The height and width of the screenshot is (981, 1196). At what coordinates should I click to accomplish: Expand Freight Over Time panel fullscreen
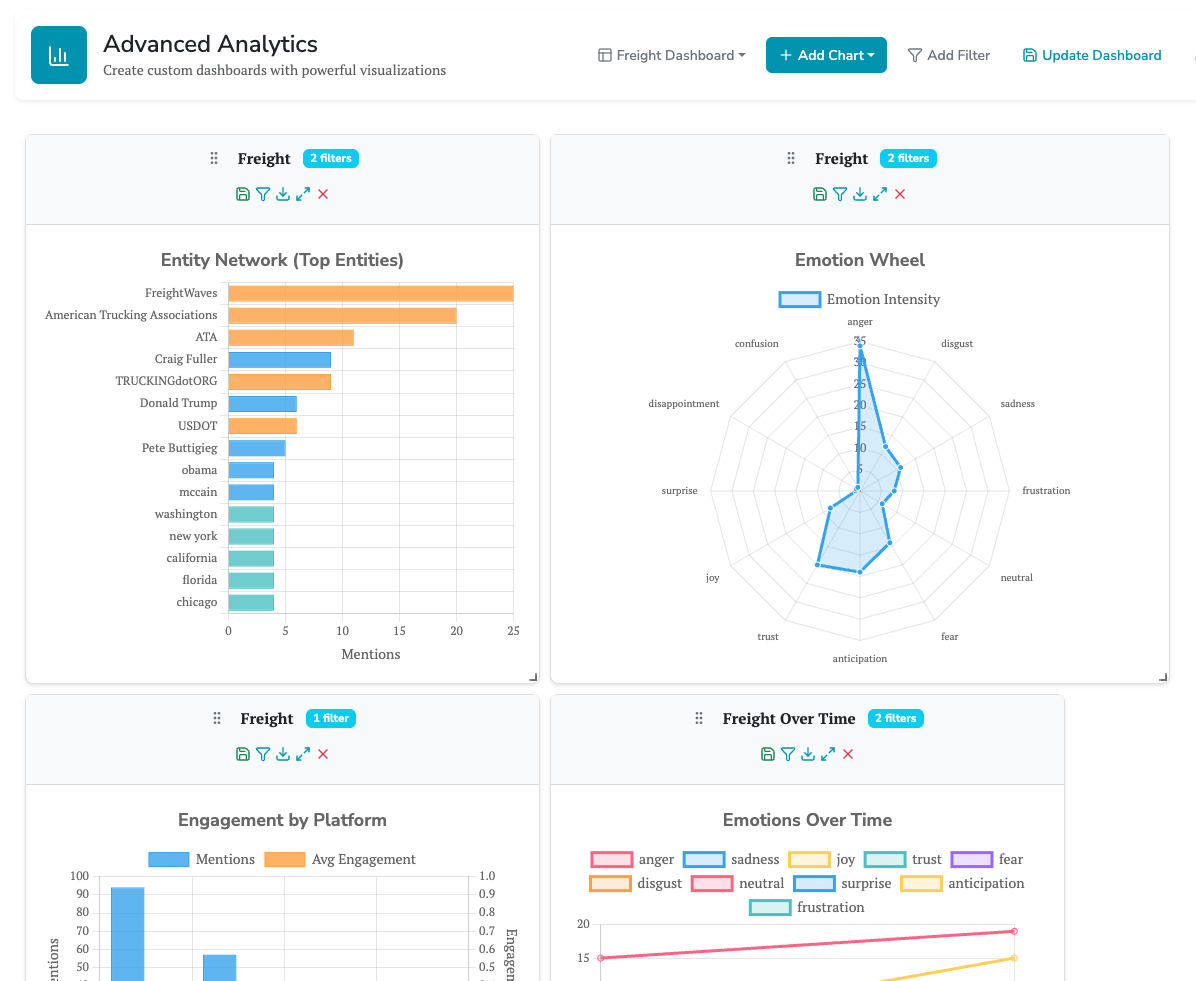coord(828,754)
